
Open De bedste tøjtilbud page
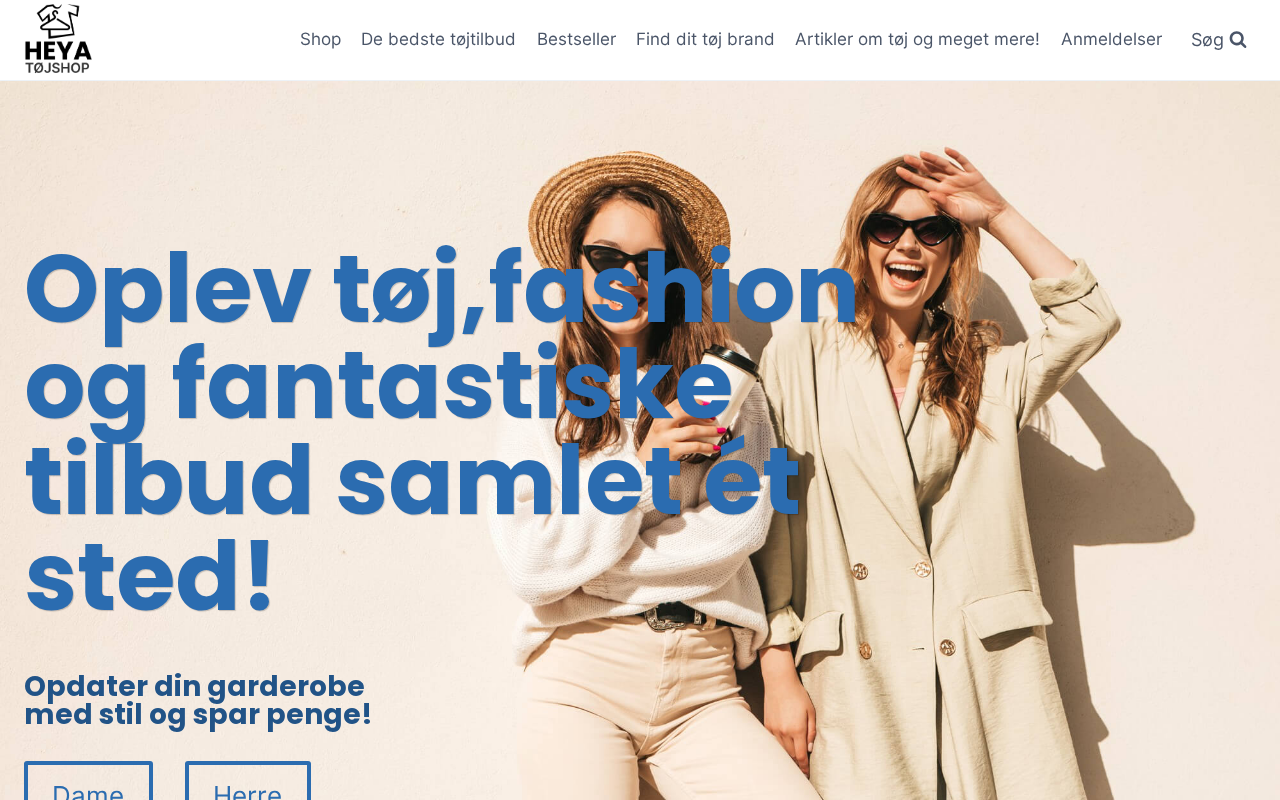coord(438,39)
